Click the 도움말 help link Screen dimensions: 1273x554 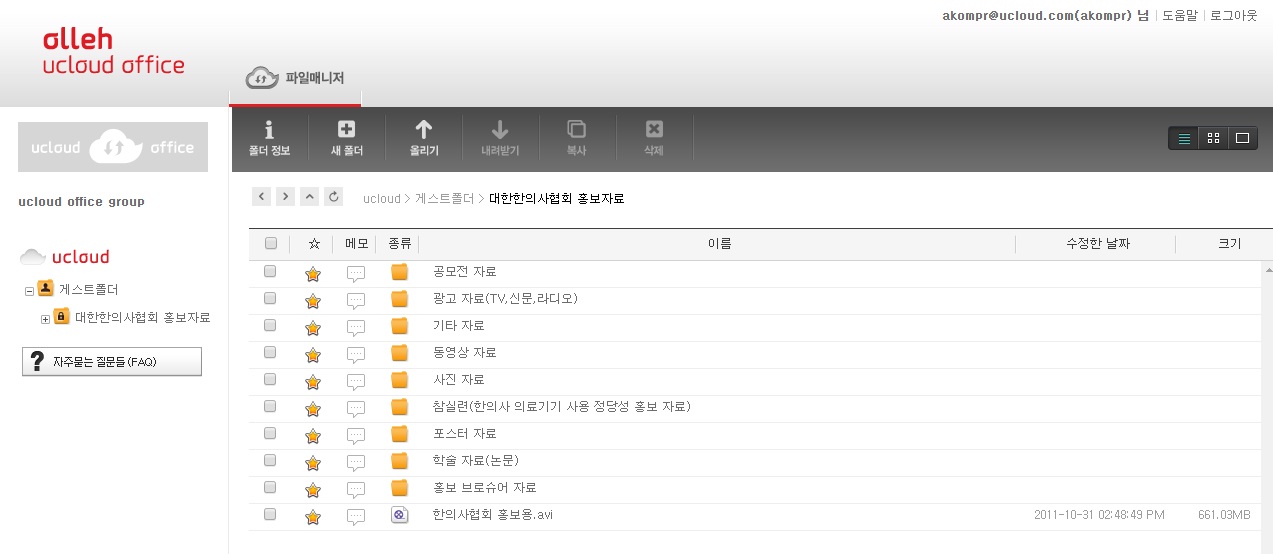point(1180,16)
